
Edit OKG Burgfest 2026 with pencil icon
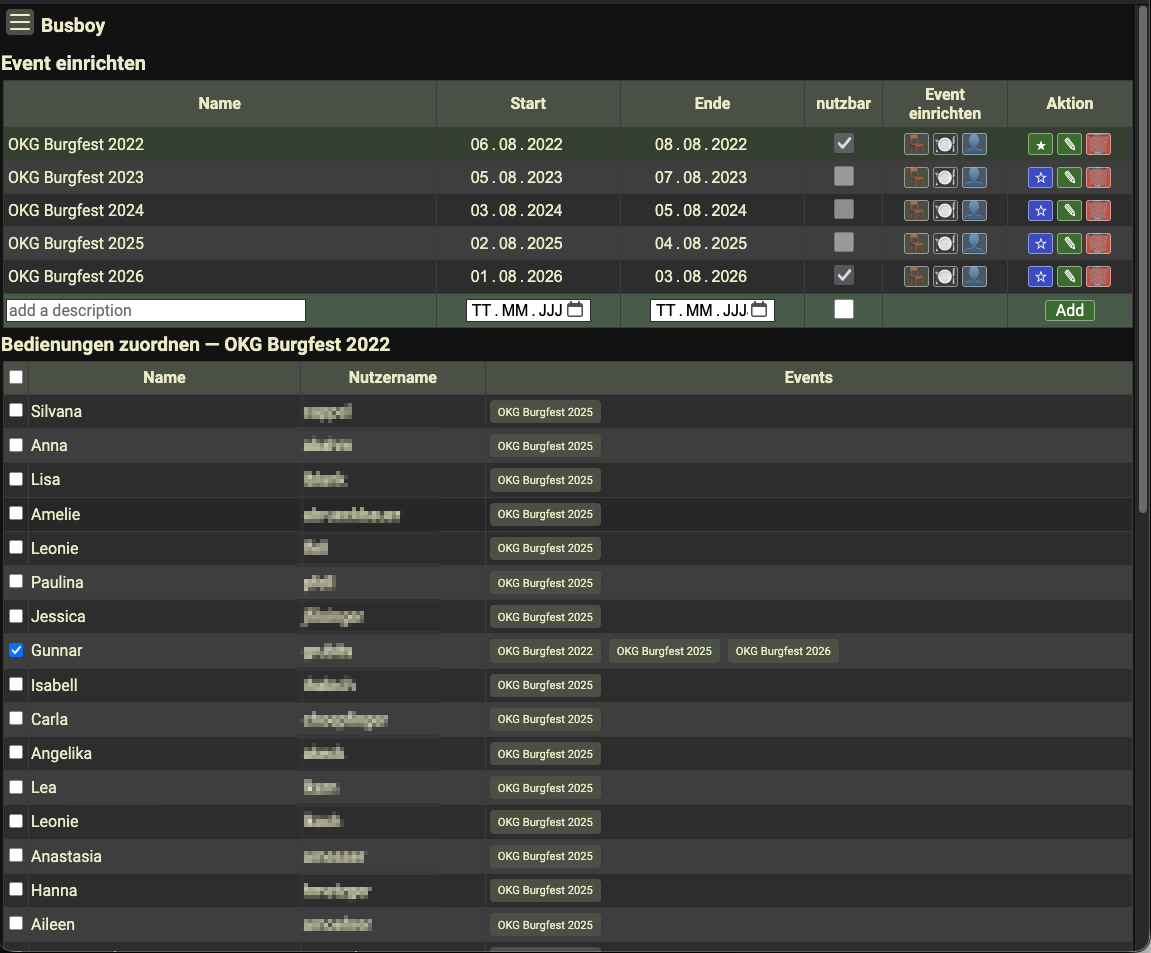click(x=1070, y=277)
